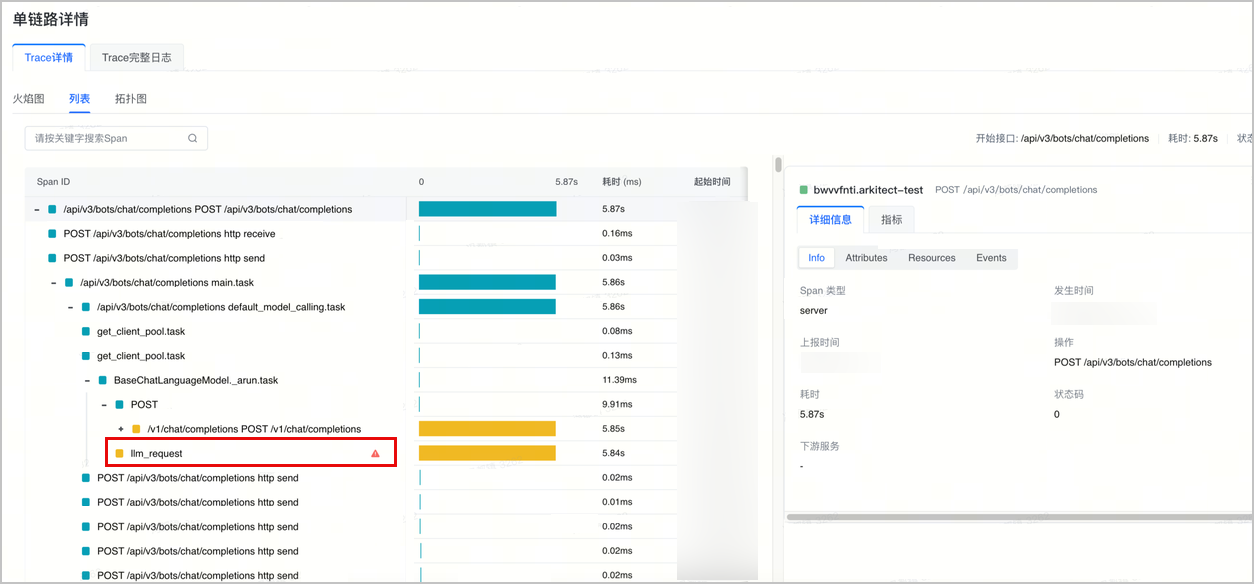Switch to the Trace完整日志 tab
The height and width of the screenshot is (584, 1254).
(136, 57)
